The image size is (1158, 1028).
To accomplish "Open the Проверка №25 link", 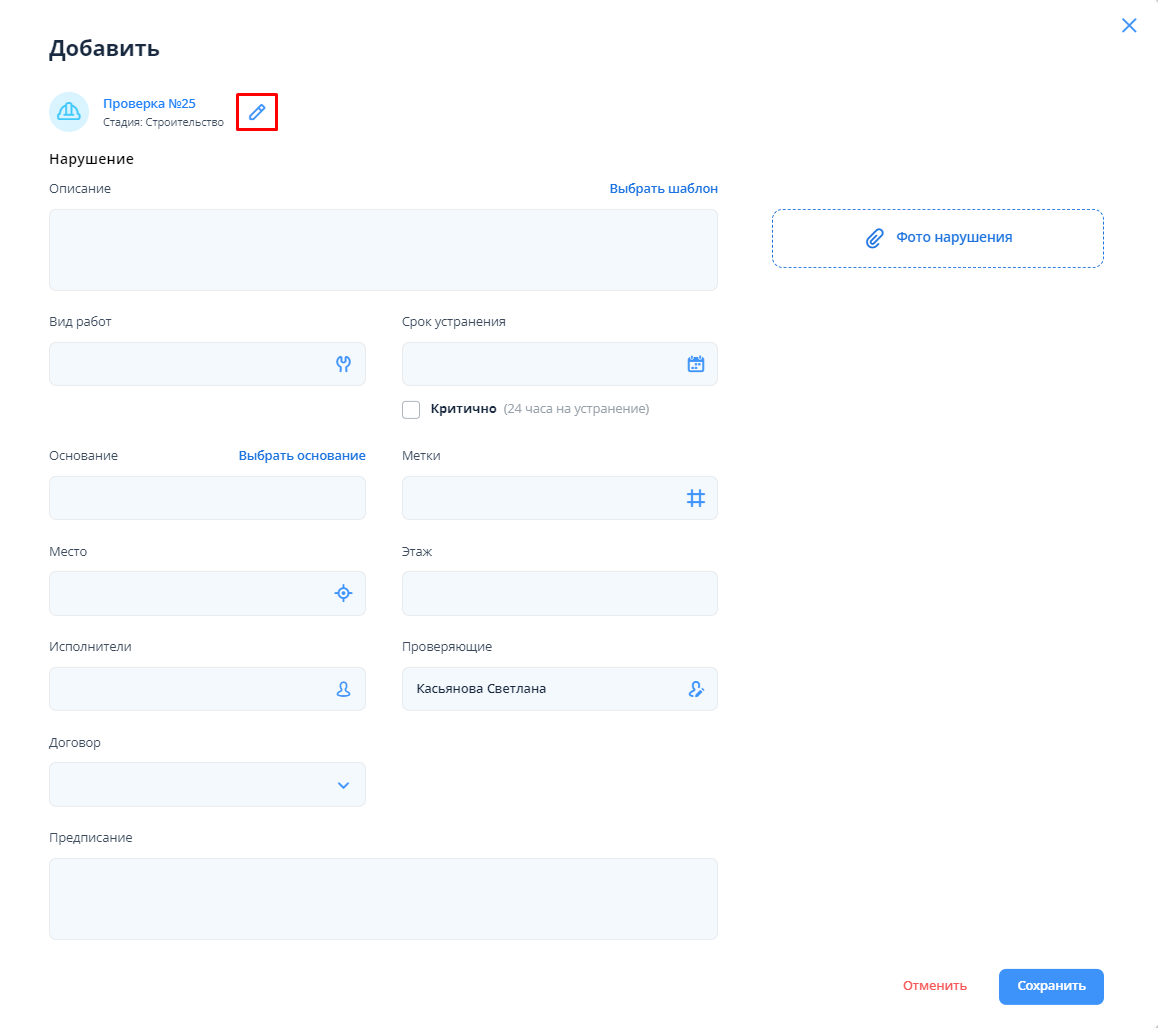I will (x=149, y=103).
